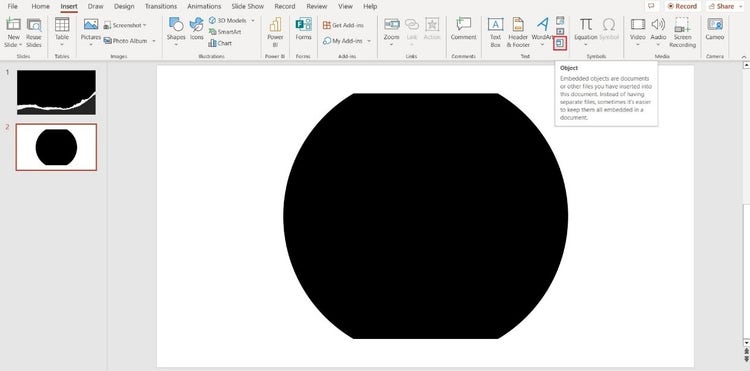
Task: Open the Record tab
Action: tap(285, 6)
